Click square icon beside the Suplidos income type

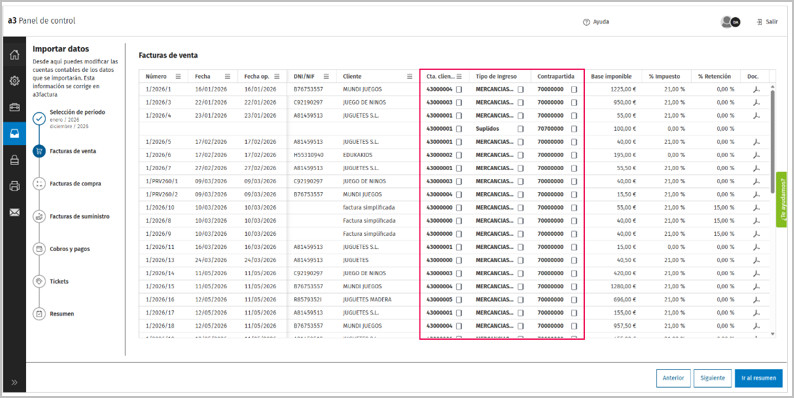point(520,129)
